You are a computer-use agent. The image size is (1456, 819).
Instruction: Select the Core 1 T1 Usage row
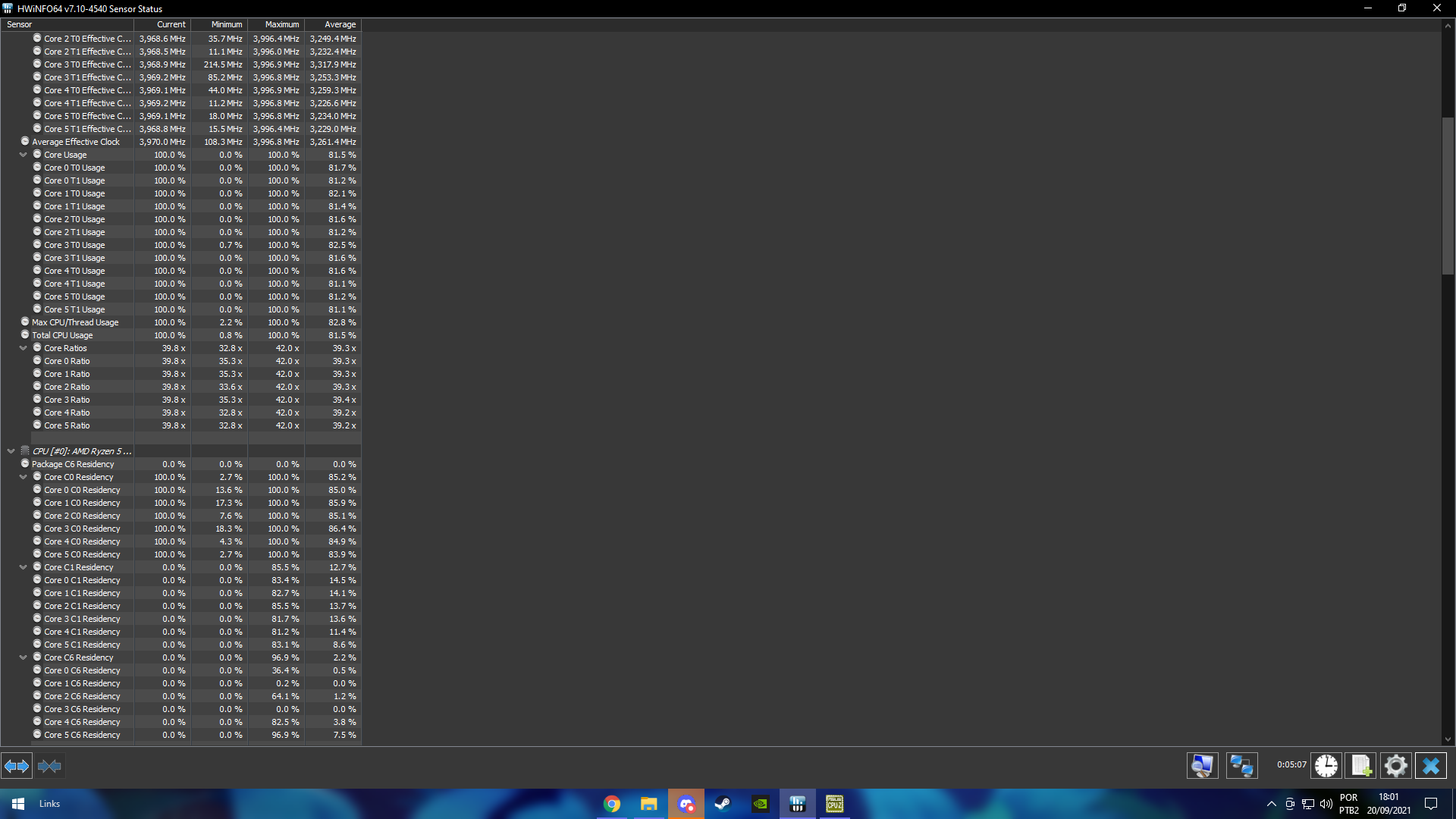[x=180, y=206]
